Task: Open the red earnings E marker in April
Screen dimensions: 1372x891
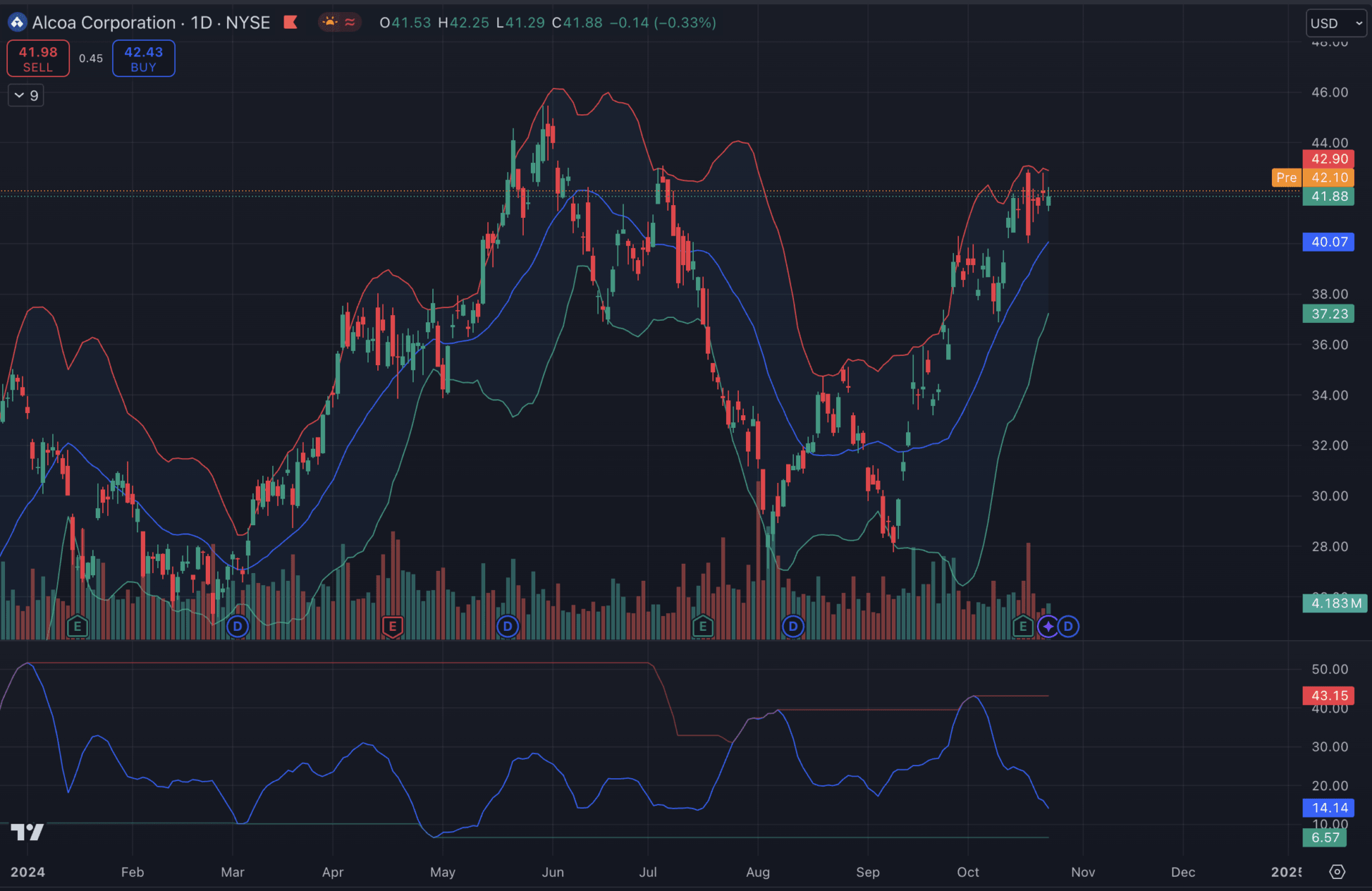Action: (x=392, y=627)
